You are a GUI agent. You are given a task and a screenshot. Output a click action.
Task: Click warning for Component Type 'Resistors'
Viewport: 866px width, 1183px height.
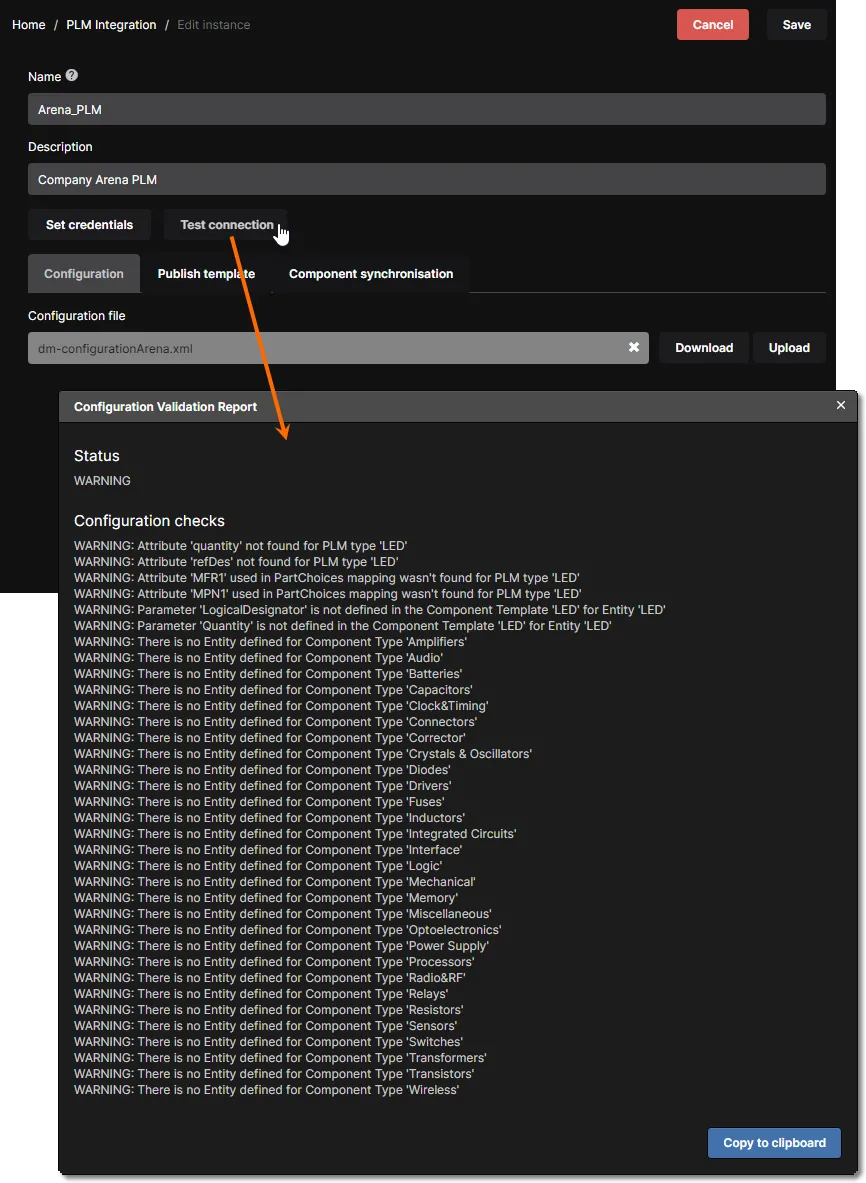tap(269, 1009)
